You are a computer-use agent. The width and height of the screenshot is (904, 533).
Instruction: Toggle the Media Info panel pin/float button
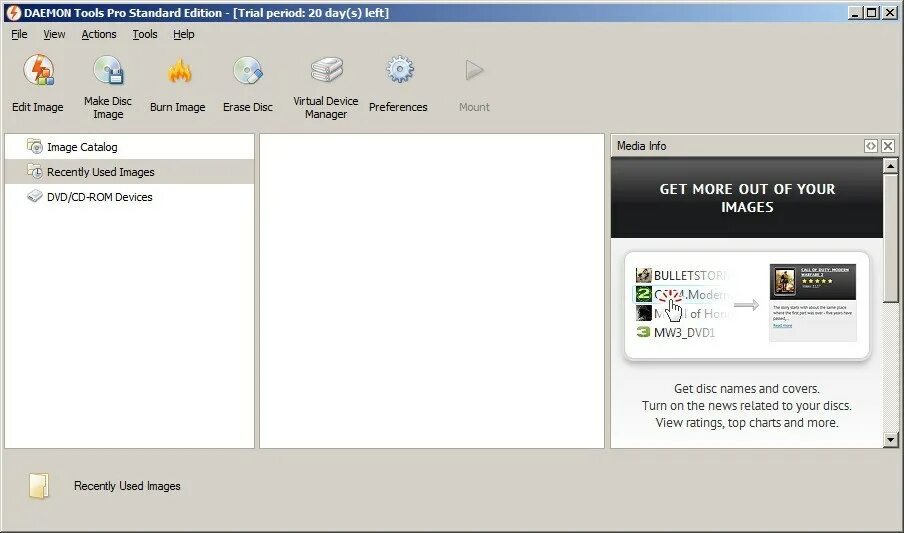point(871,146)
